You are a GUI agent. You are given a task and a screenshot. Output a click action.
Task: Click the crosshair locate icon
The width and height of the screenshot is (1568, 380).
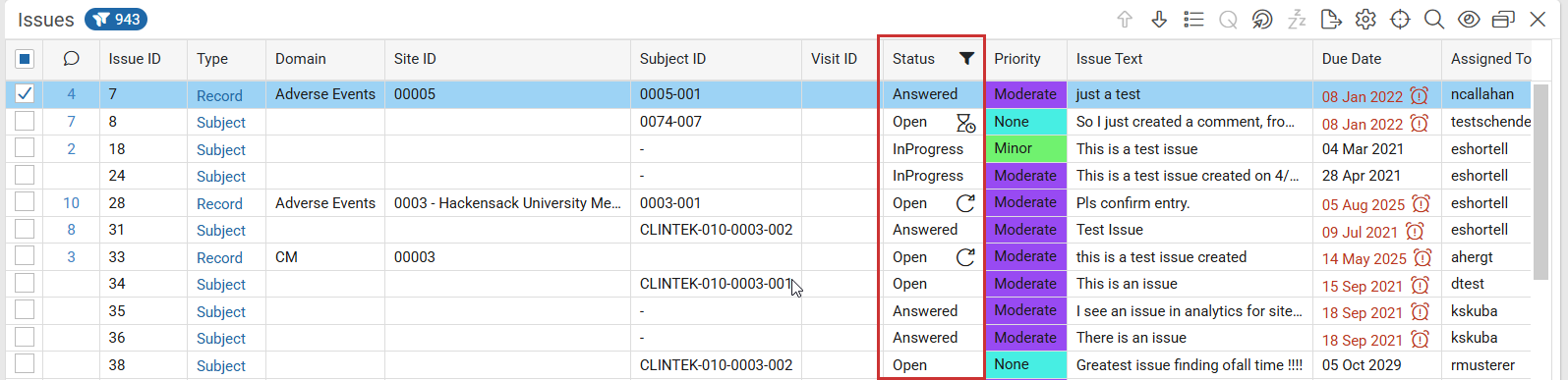[1400, 20]
